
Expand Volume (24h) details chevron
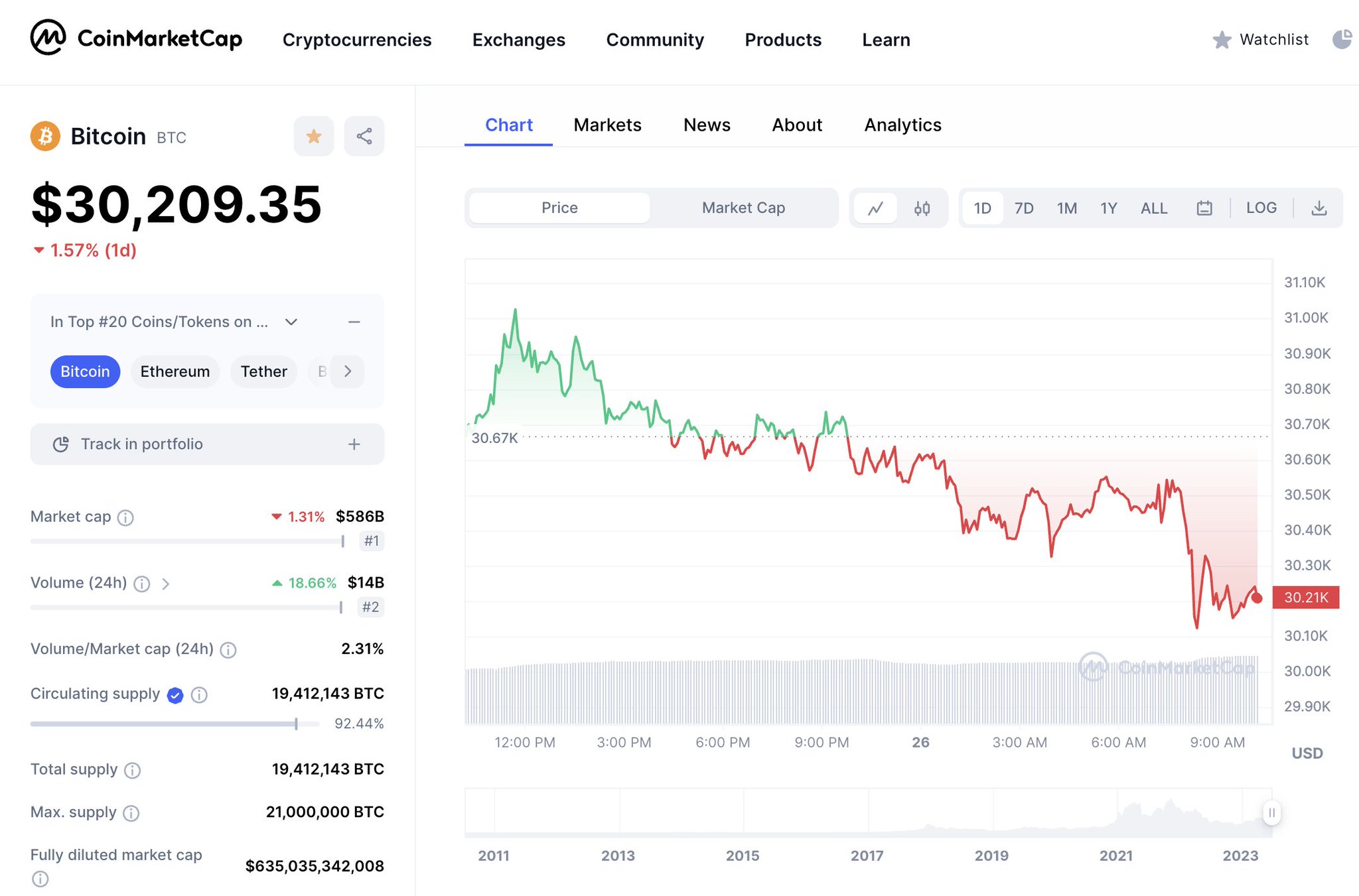point(166,584)
